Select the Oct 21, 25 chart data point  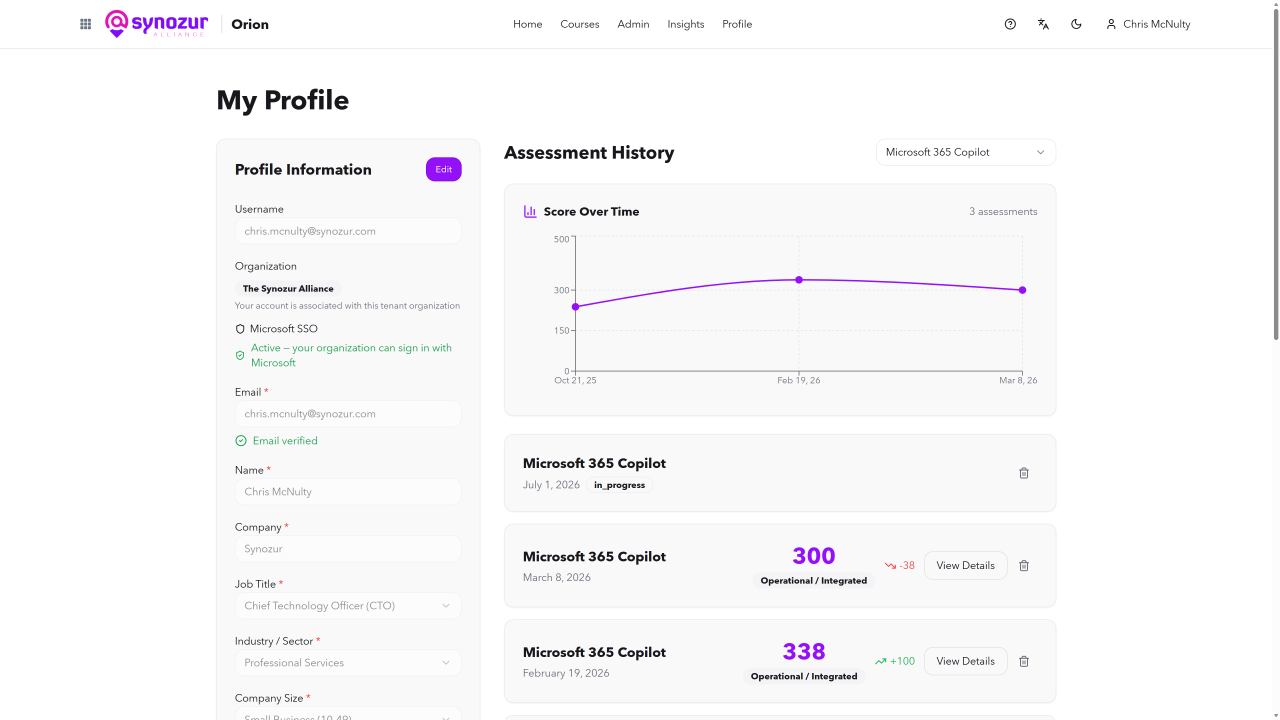[576, 307]
